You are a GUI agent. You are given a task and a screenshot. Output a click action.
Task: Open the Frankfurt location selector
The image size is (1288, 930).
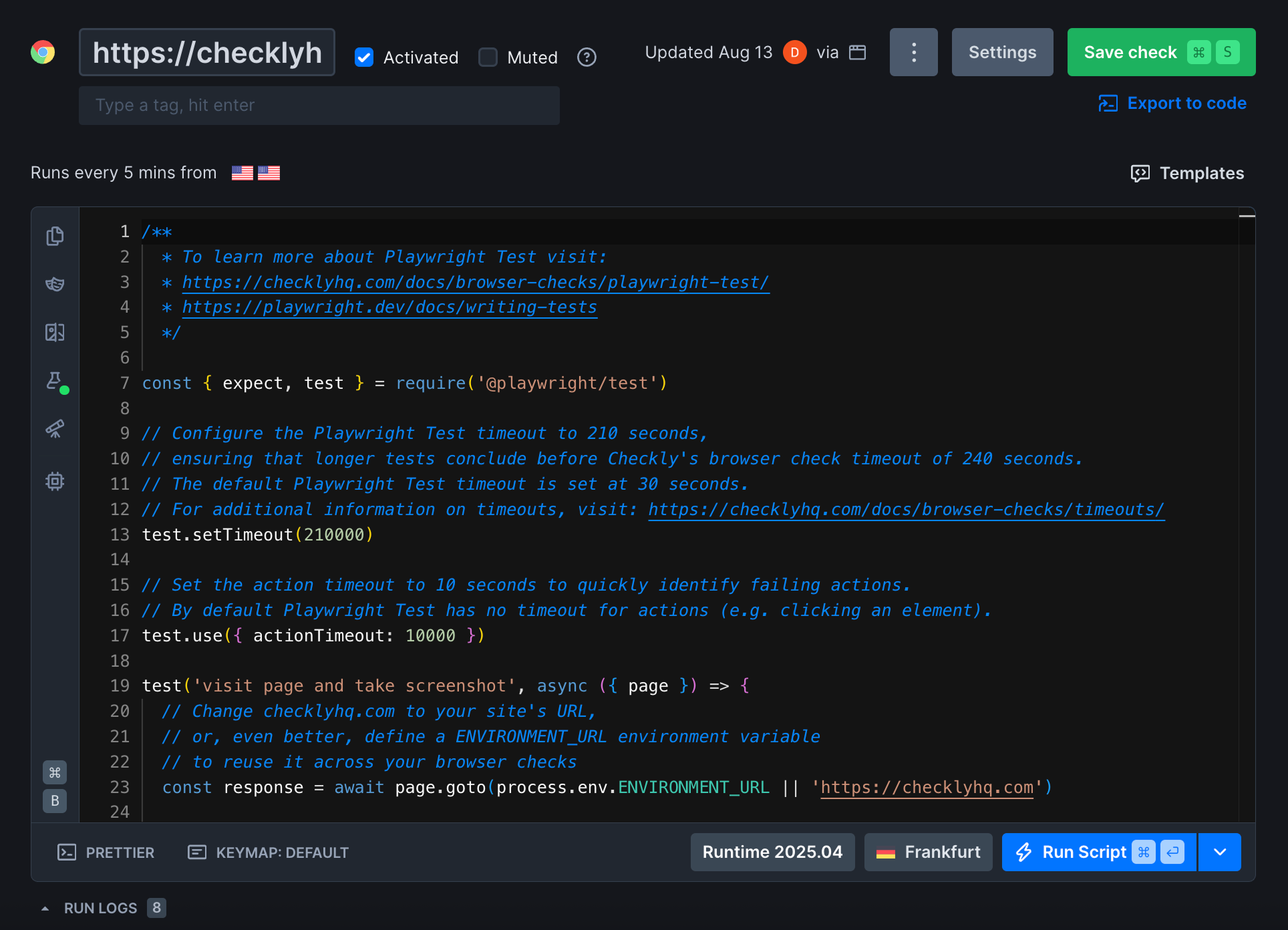click(928, 852)
